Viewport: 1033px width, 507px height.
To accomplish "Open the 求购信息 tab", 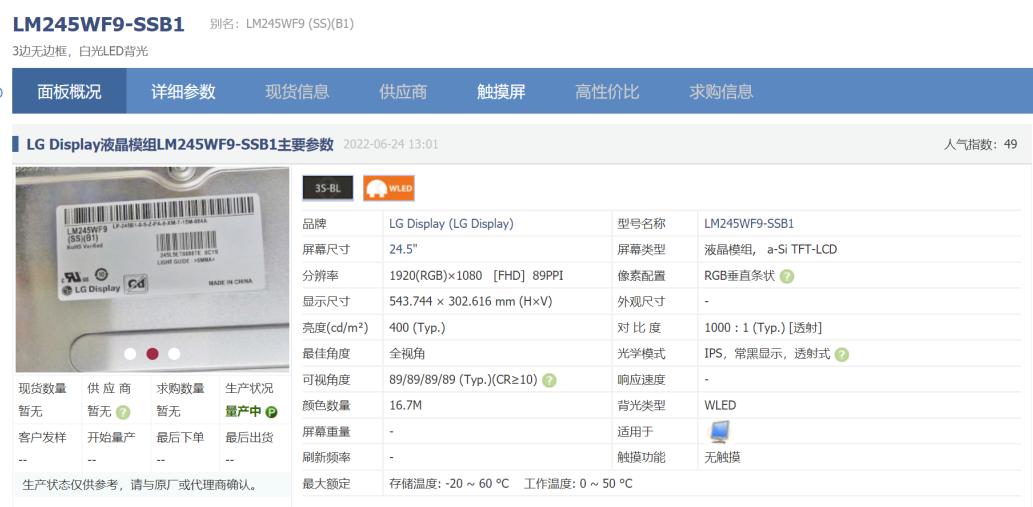I will (721, 92).
